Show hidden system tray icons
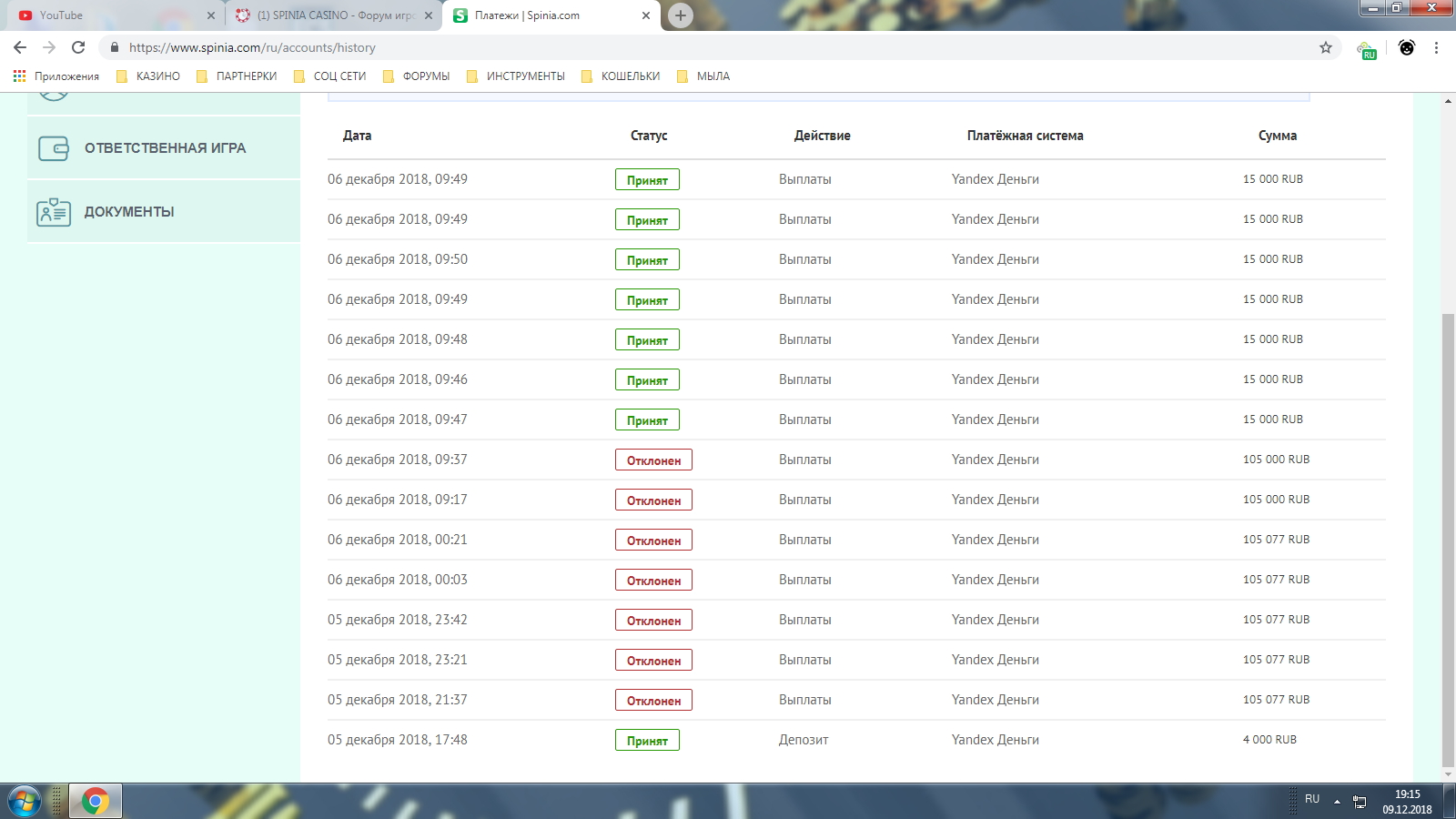1456x819 pixels. (1337, 802)
